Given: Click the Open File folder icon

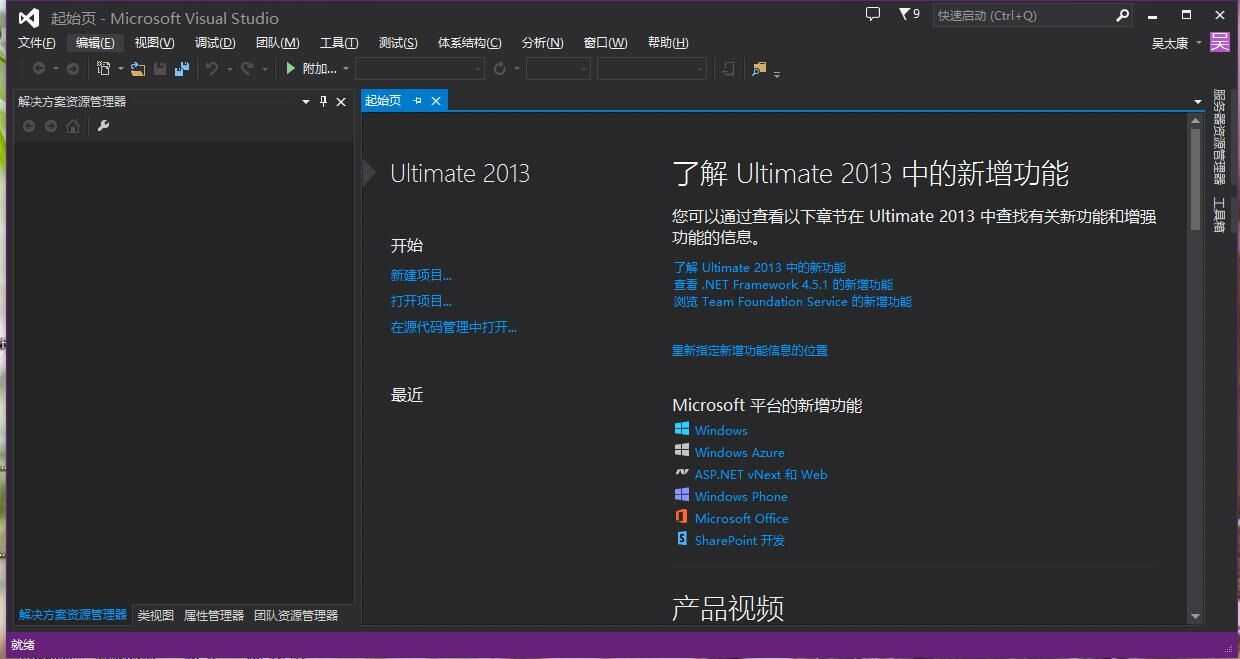Looking at the screenshot, I should click(x=138, y=69).
